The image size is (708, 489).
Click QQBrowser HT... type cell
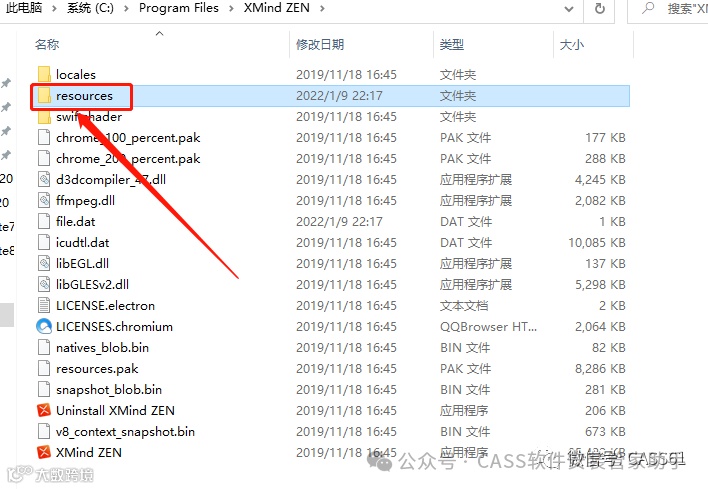[x=488, y=326]
